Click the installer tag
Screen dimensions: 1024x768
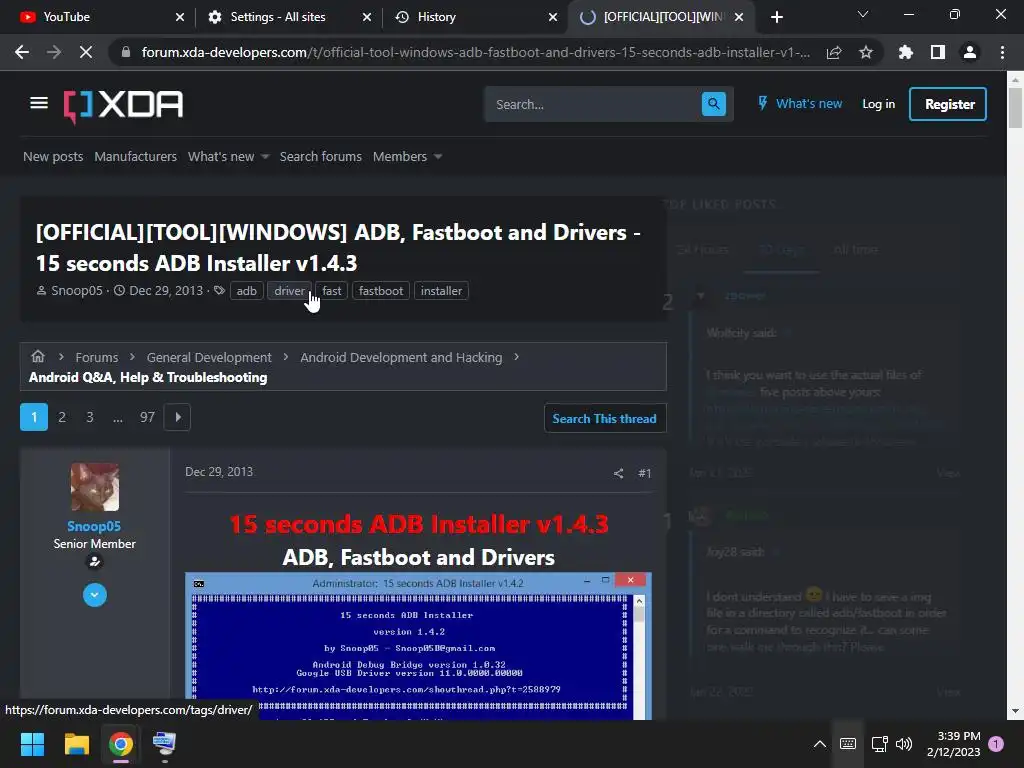pos(441,291)
